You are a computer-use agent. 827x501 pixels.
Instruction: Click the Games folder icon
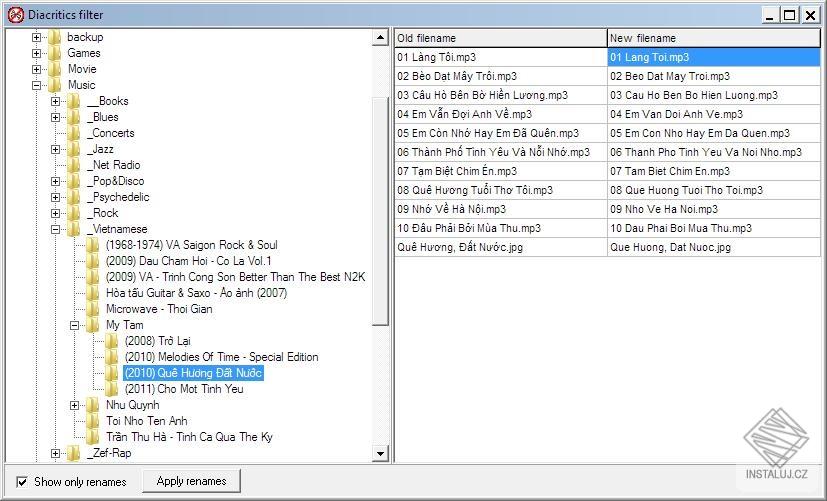(x=55, y=53)
